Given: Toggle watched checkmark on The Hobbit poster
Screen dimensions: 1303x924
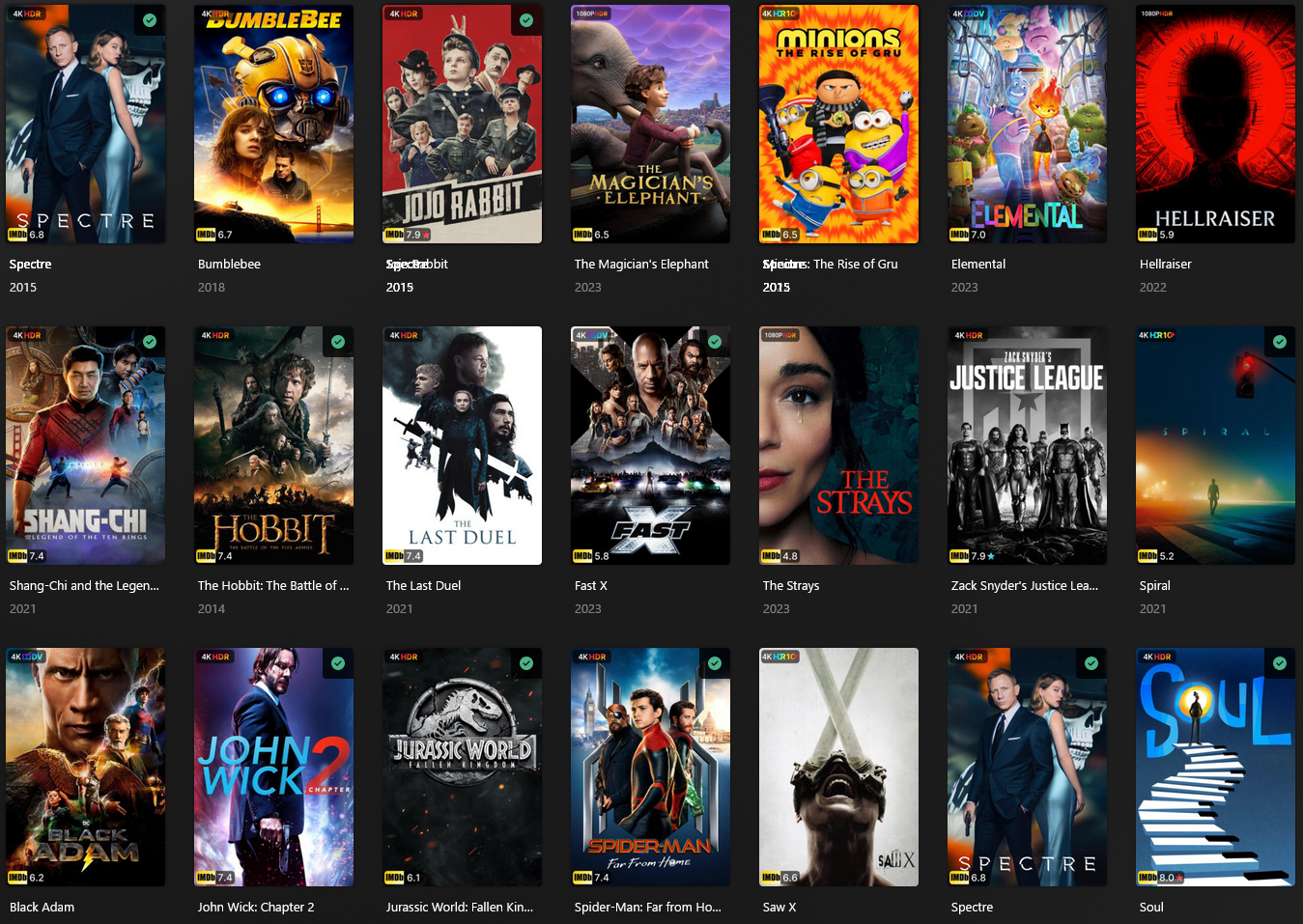Looking at the screenshot, I should (x=338, y=342).
